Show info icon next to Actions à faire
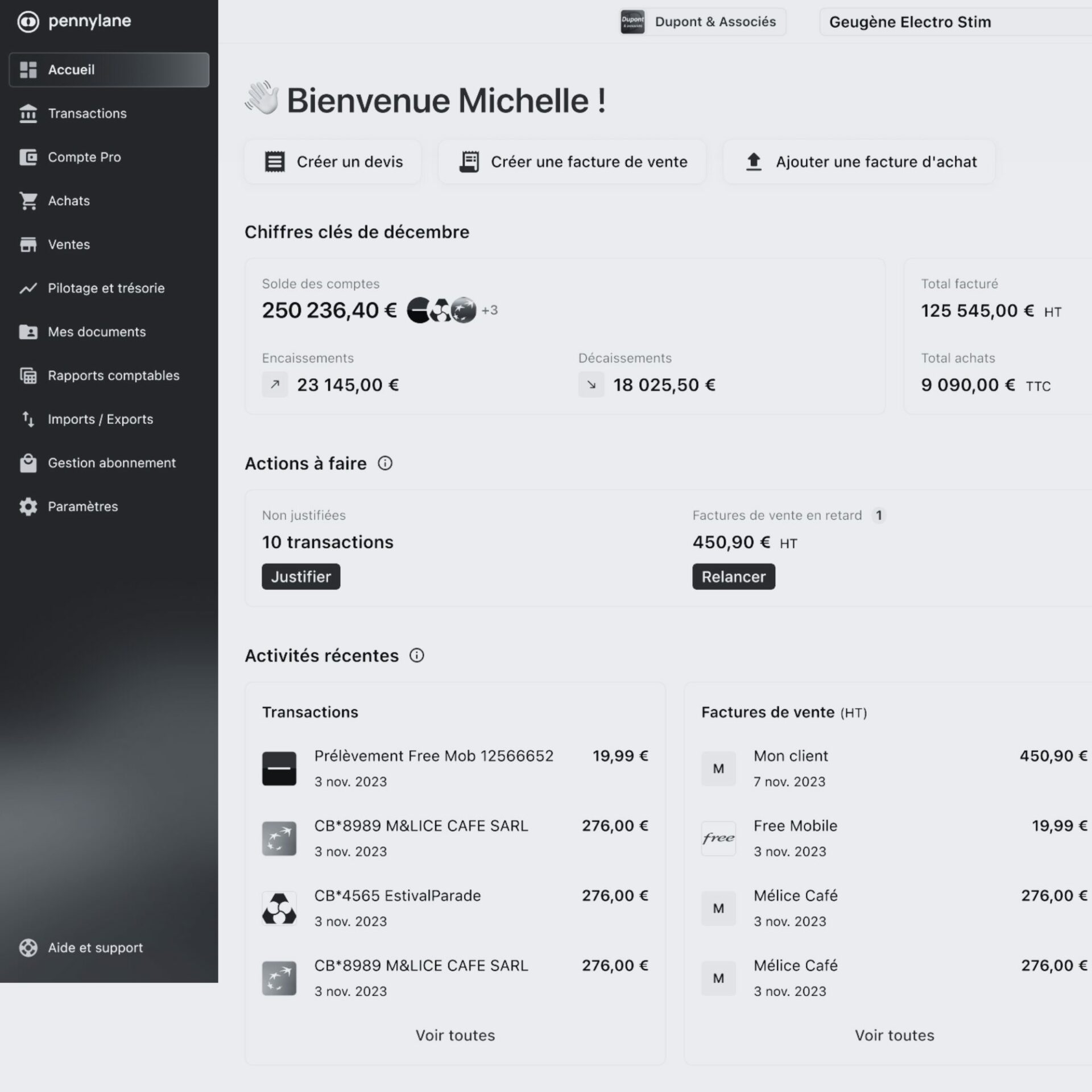1092x1092 pixels. 385,464
